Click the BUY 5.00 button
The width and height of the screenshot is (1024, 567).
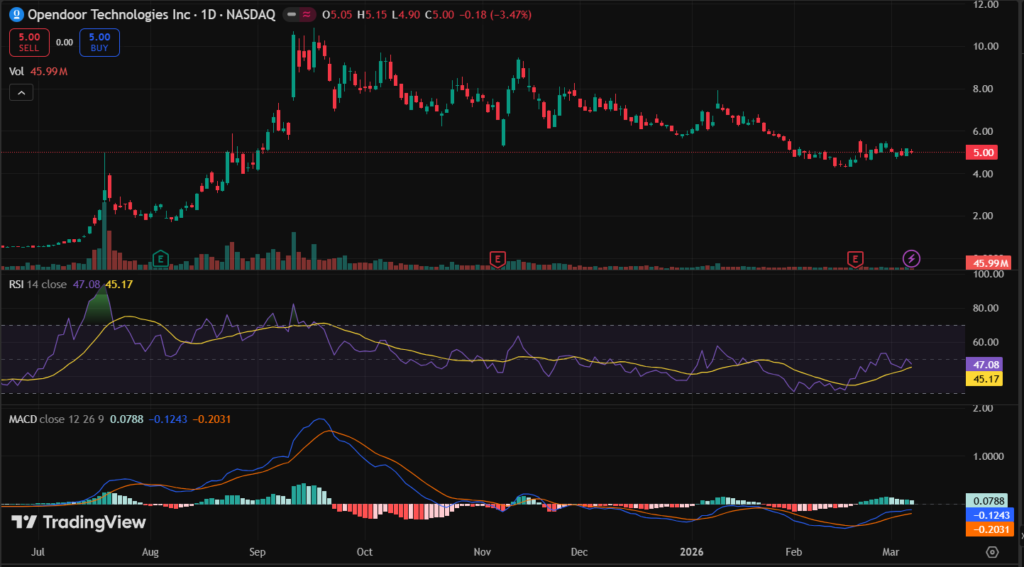click(98, 42)
